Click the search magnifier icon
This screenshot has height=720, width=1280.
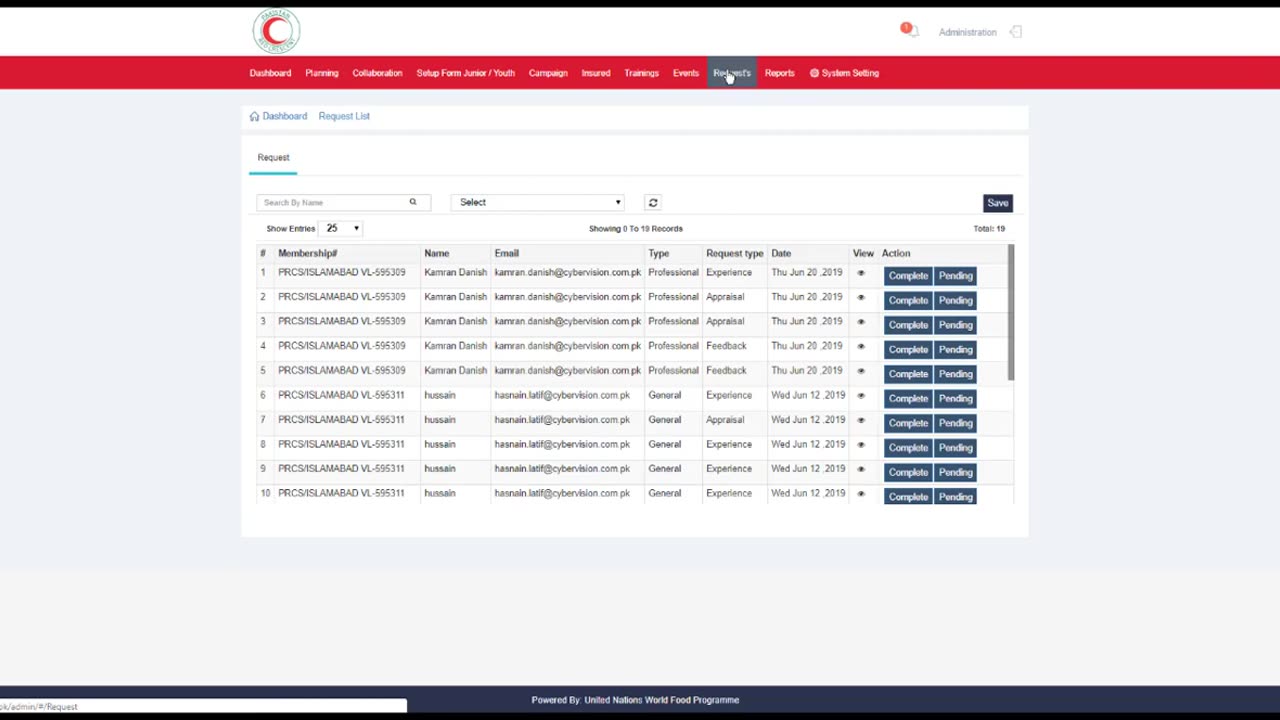tap(412, 202)
